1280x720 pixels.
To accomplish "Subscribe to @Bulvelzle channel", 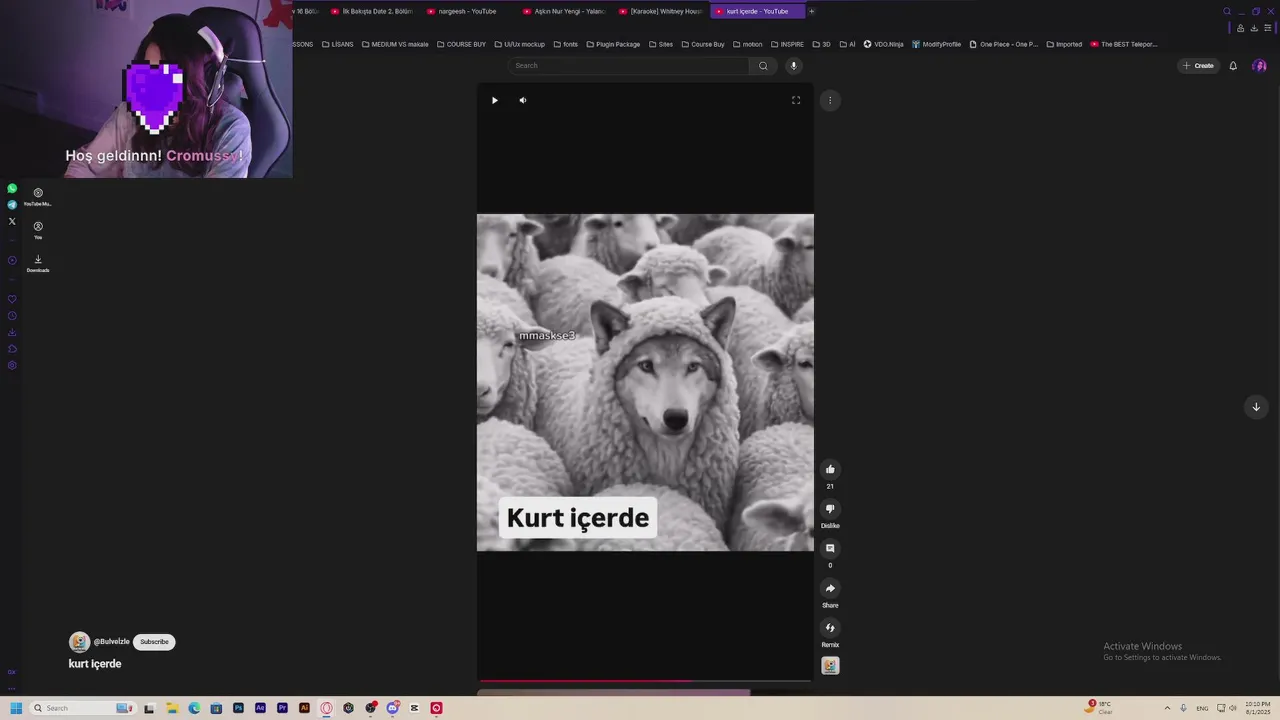I will pos(154,642).
